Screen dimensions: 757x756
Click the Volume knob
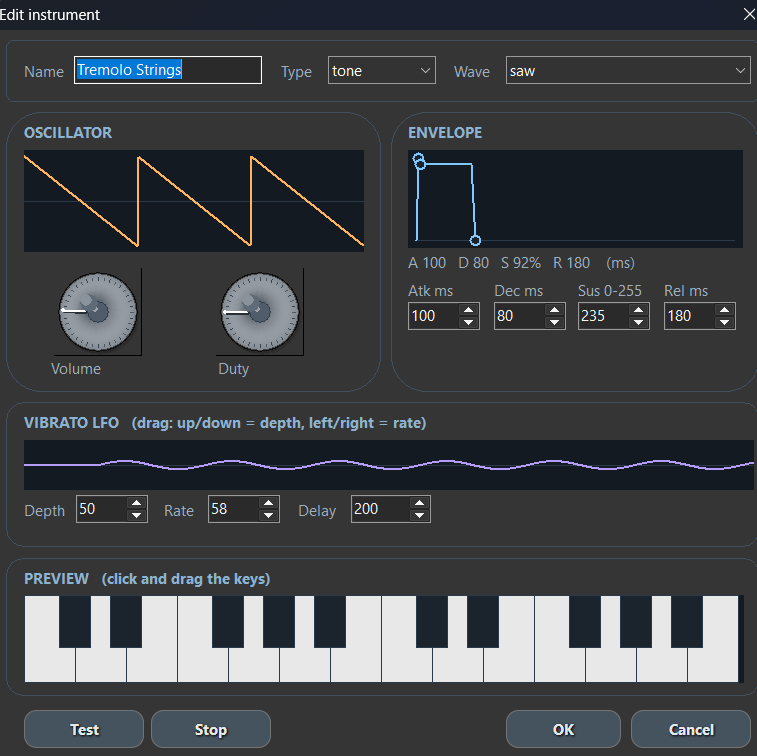click(98, 311)
